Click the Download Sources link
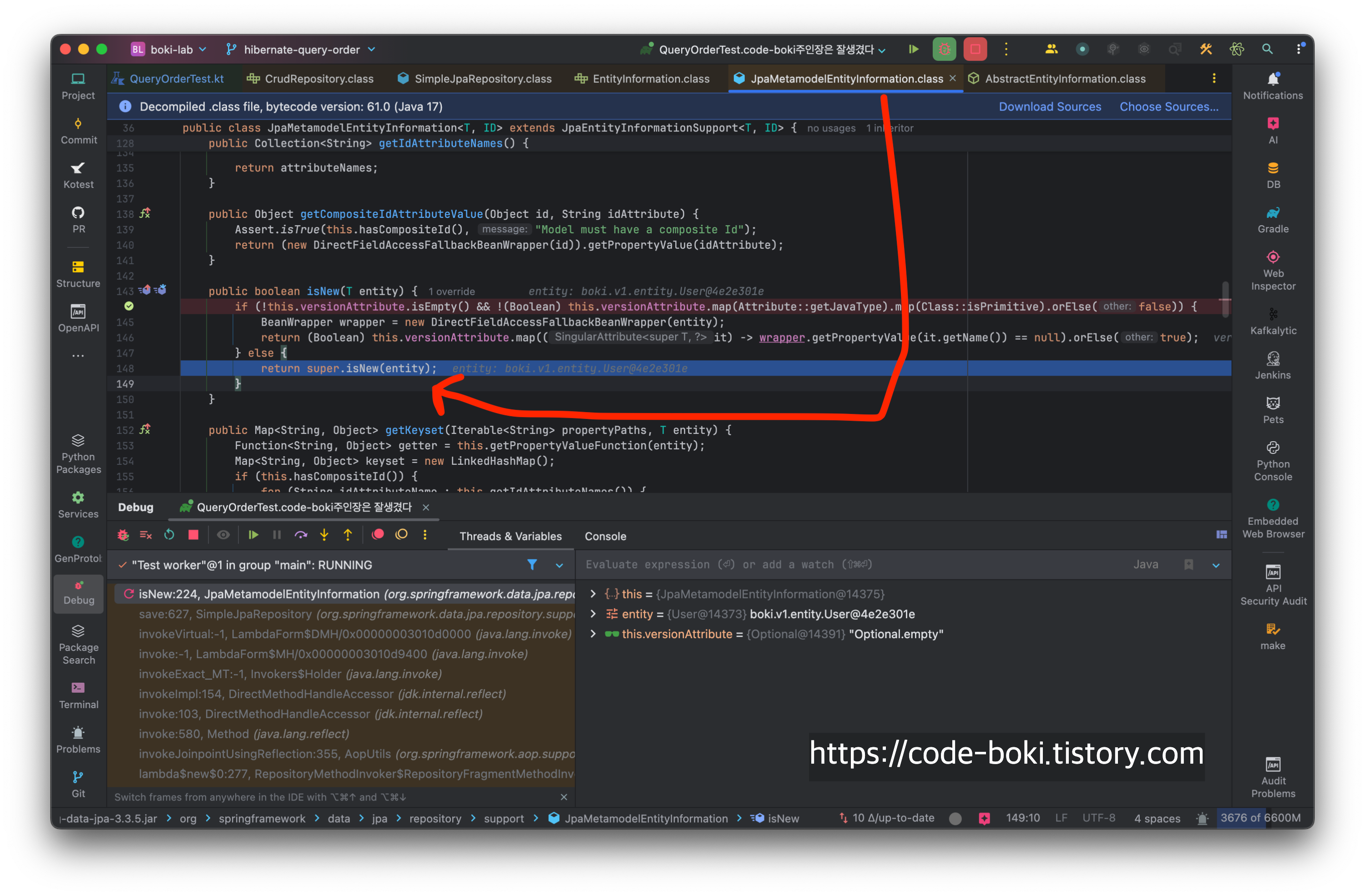Screen dimensions: 1365x896 (x=1050, y=106)
